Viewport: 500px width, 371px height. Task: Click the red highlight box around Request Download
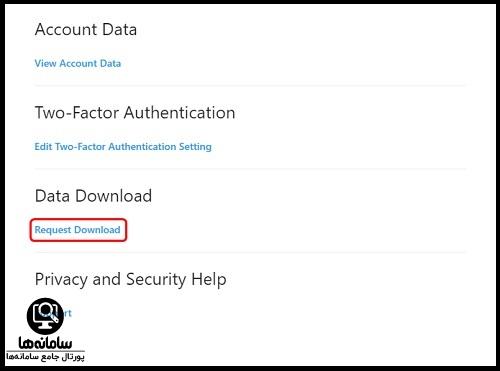[x=78, y=230]
